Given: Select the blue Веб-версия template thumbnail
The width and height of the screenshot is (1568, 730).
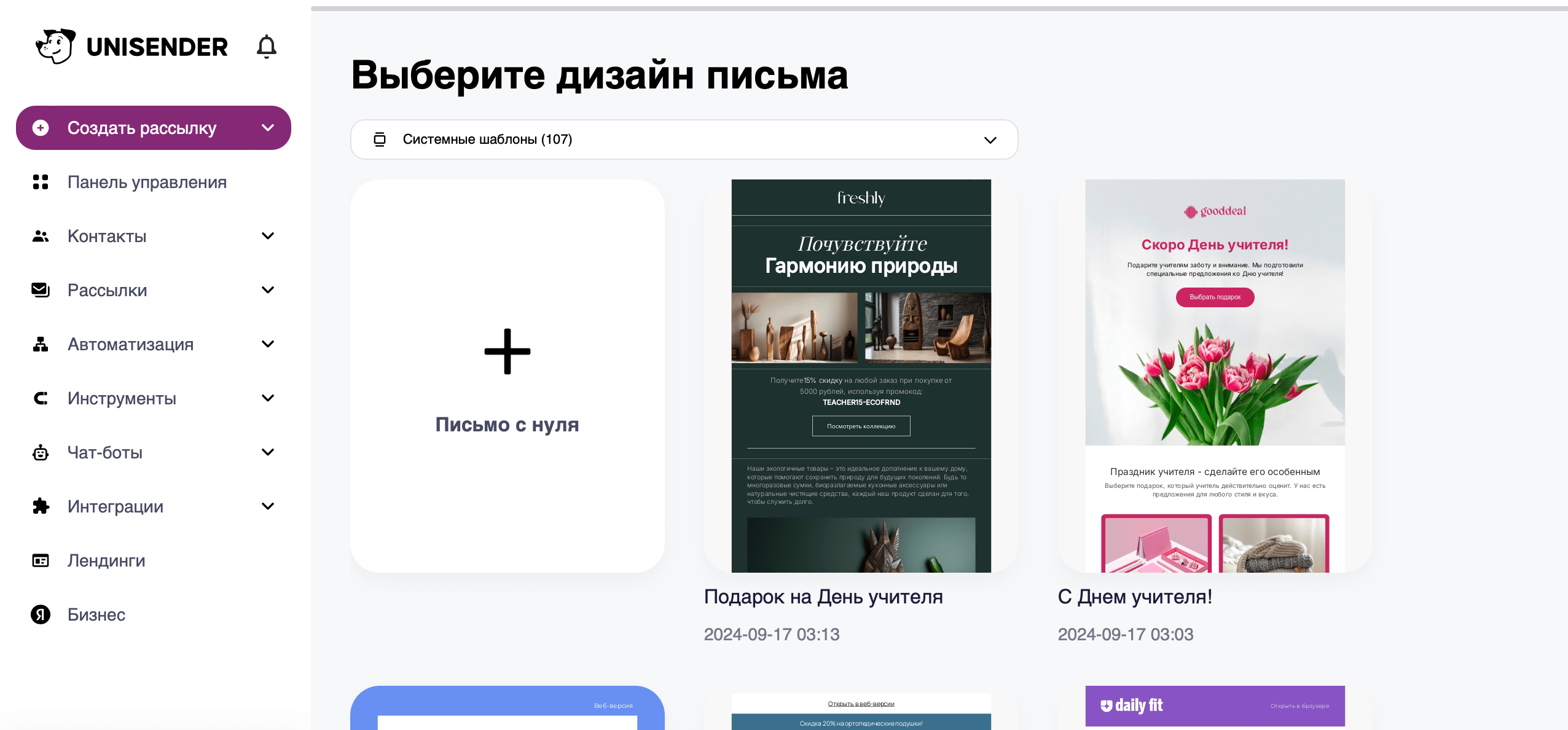Looking at the screenshot, I should coord(508,707).
